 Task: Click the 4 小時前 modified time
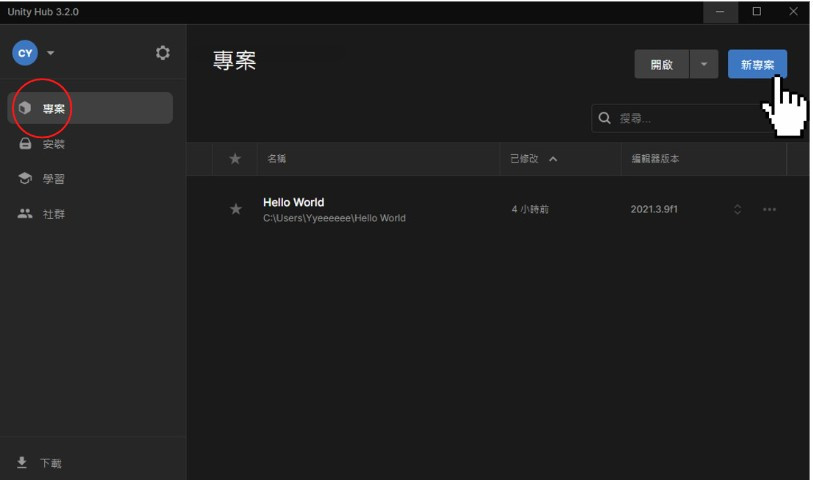pos(530,209)
